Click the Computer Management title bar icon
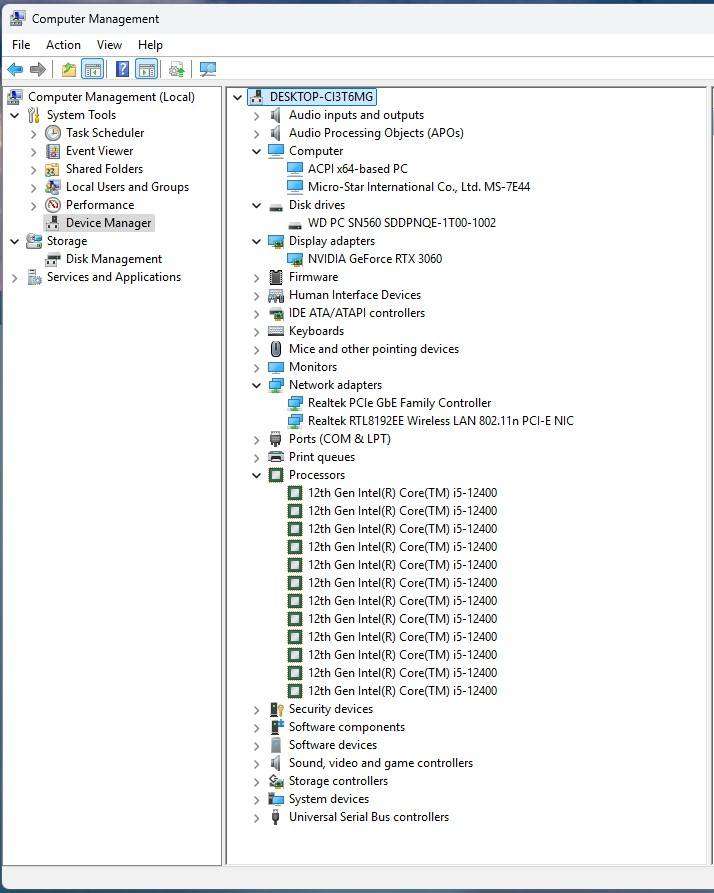This screenshot has width=714, height=893. pos(17,18)
